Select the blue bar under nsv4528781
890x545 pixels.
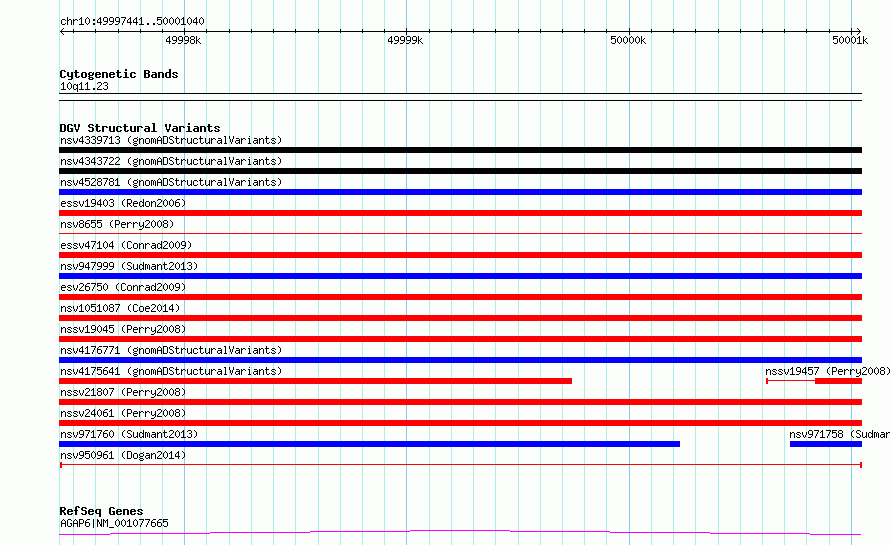pyautogui.click(x=460, y=192)
